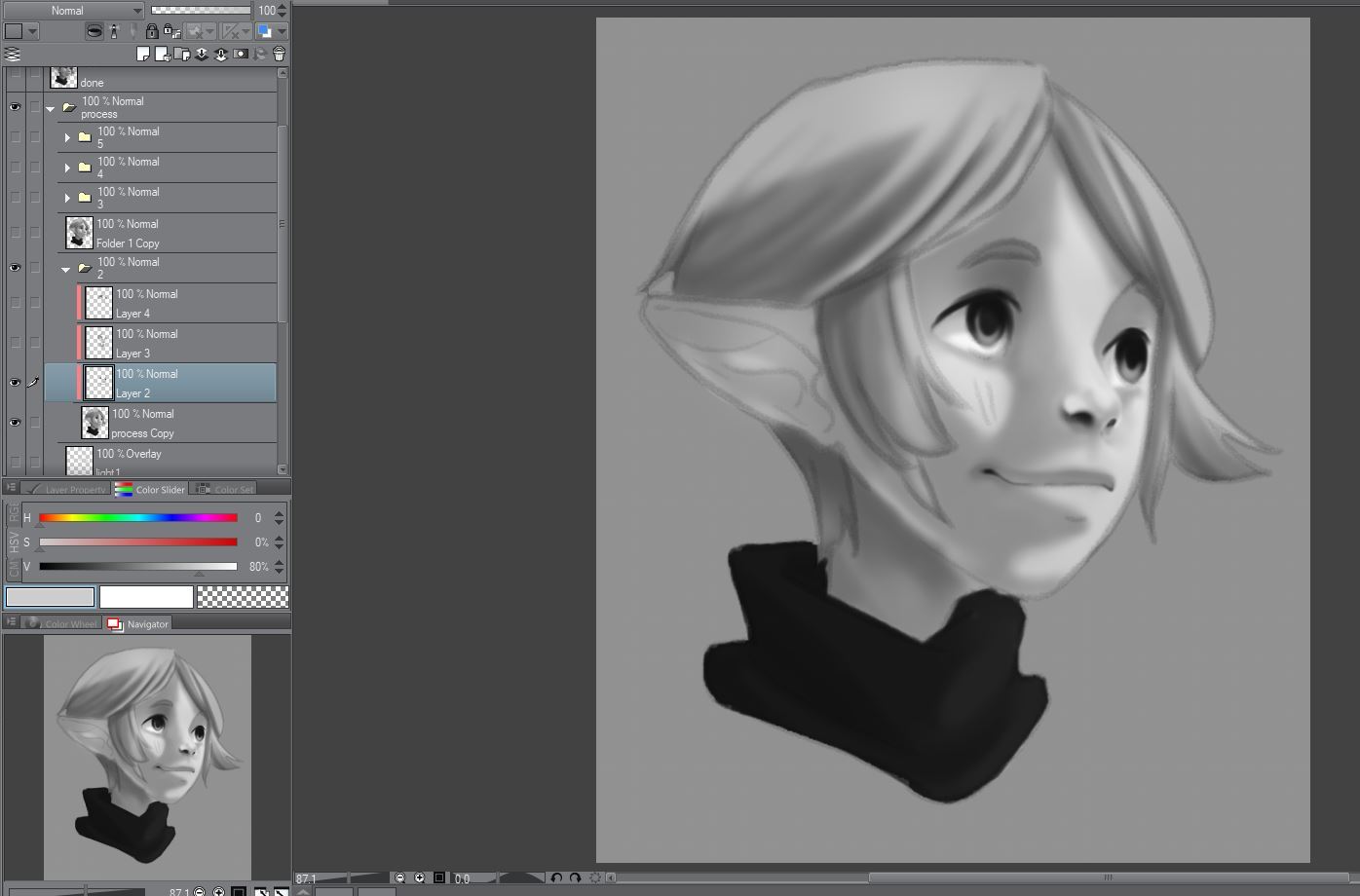Click the canvas Zoom Out icon
The height and width of the screenshot is (896, 1360).
tap(399, 877)
